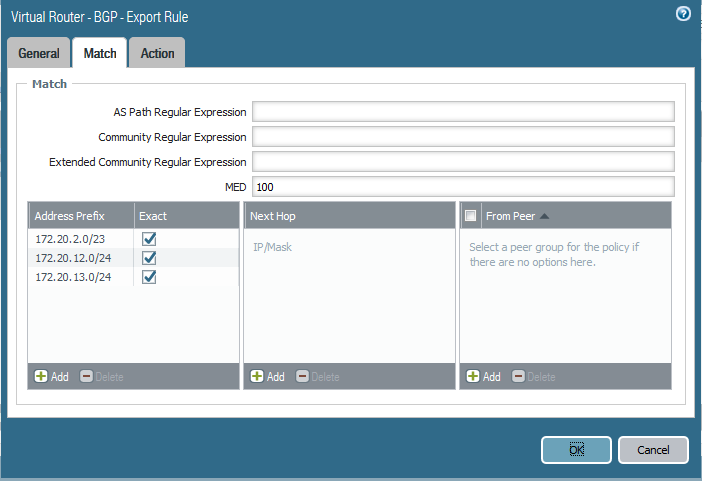Open the Action tab
702x481 pixels.
tap(157, 54)
